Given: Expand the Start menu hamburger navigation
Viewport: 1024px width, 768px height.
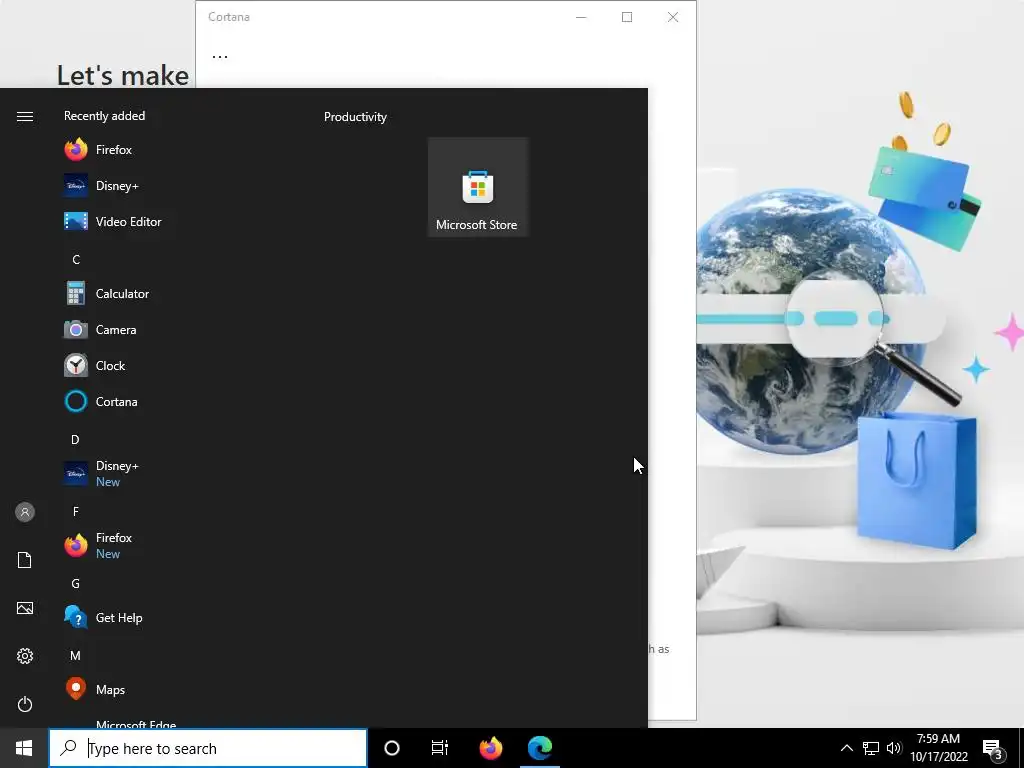Looking at the screenshot, I should pyautogui.click(x=25, y=116).
